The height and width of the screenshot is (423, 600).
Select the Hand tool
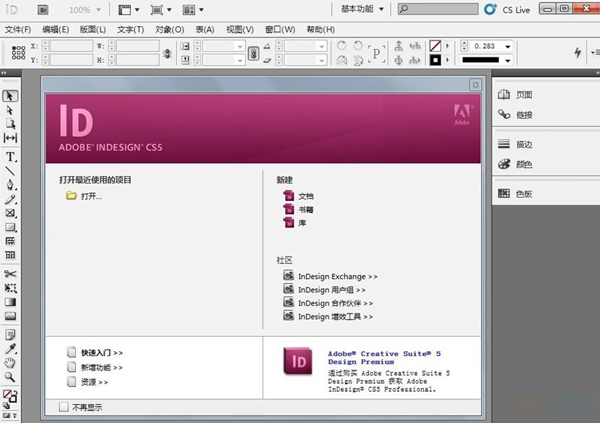click(x=10, y=363)
